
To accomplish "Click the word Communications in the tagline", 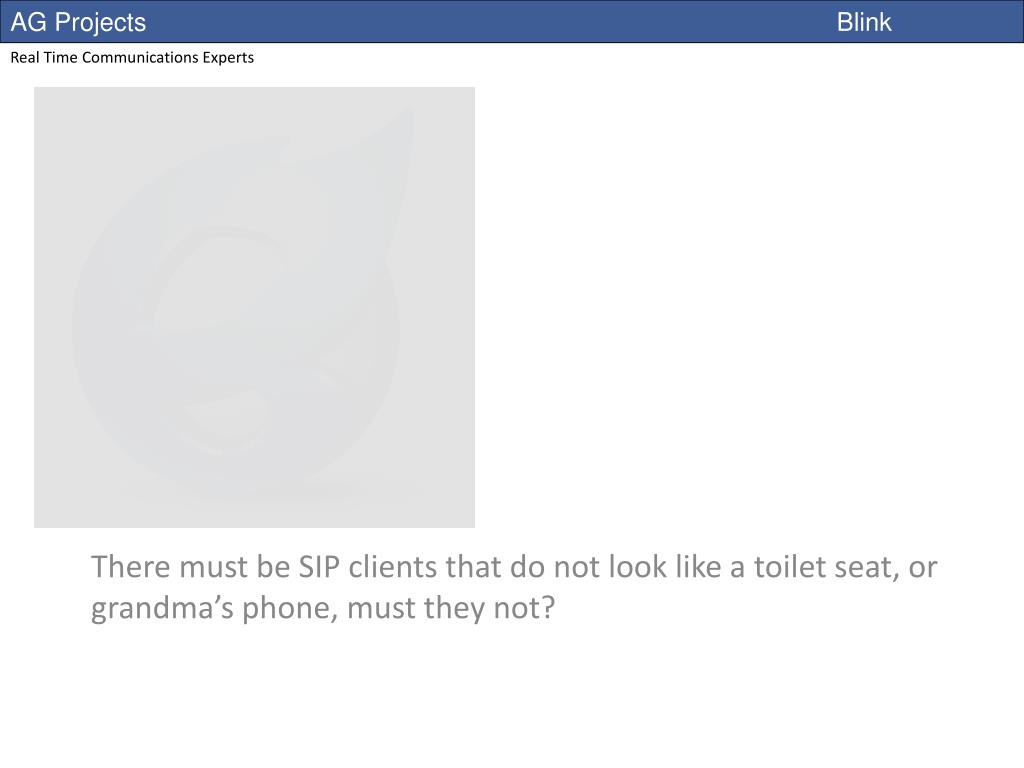I will 140,57.
